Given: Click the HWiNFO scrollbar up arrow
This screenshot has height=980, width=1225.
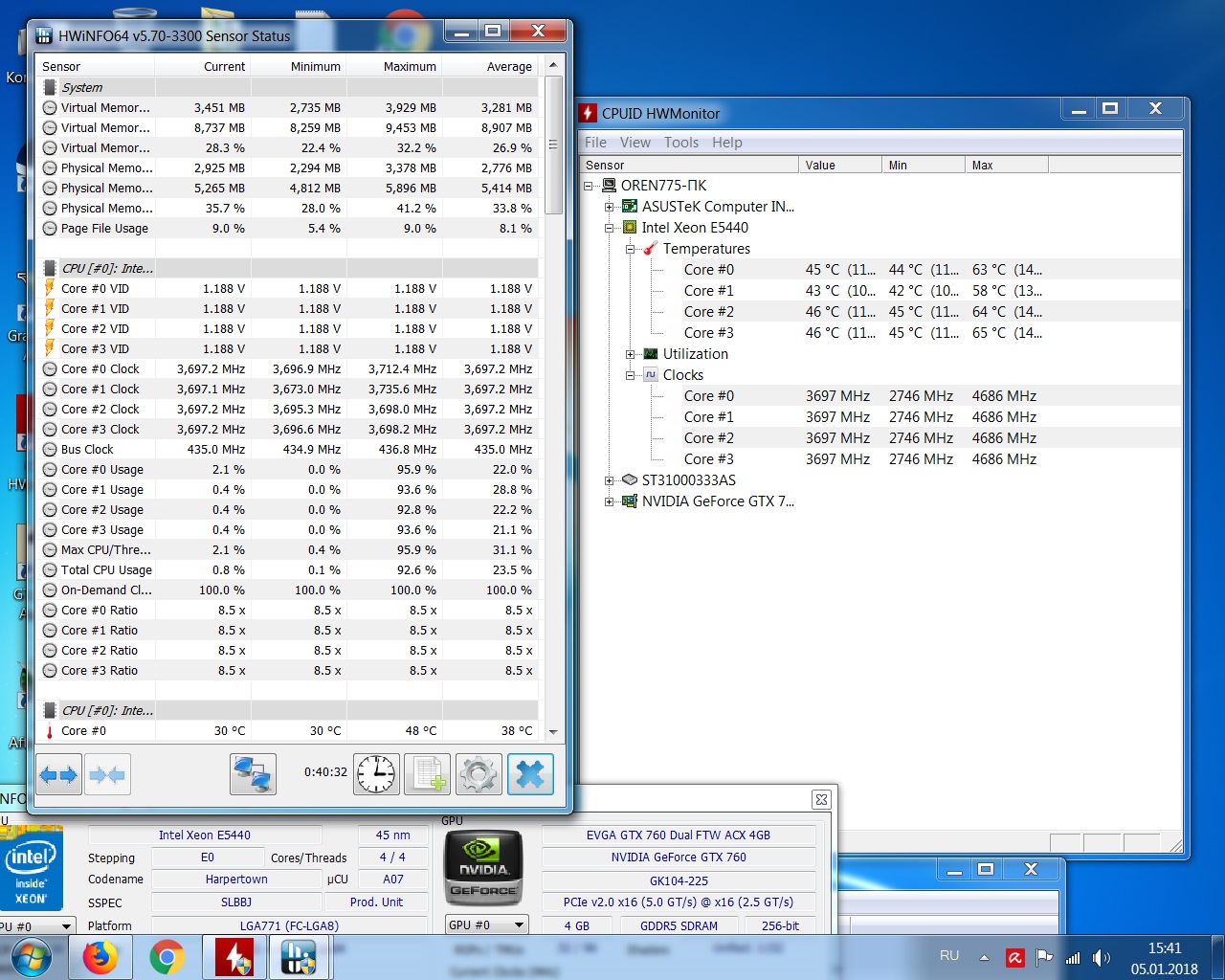Looking at the screenshot, I should coord(553,66).
